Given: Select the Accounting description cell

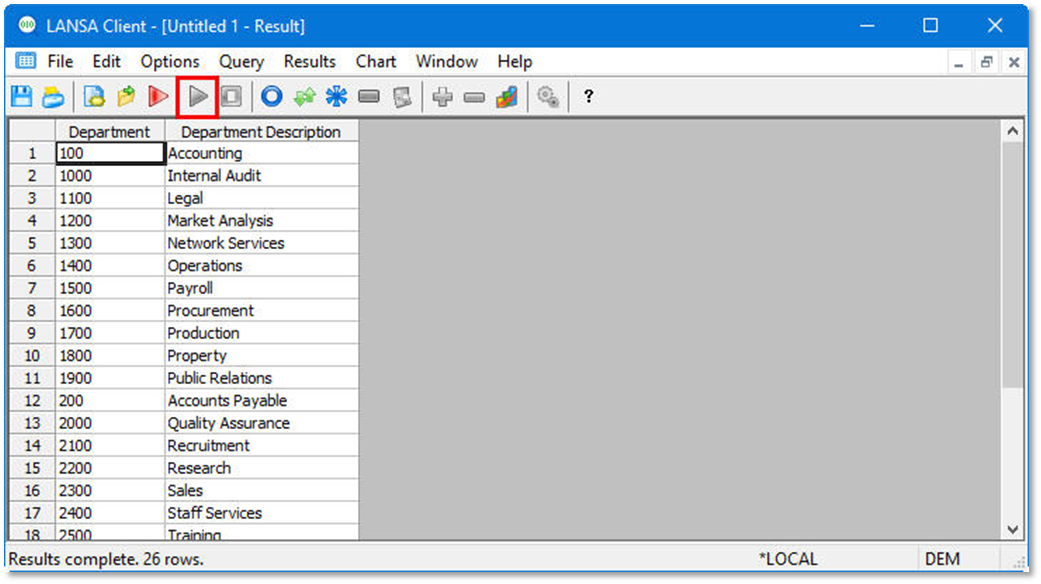Looking at the screenshot, I should (261, 153).
